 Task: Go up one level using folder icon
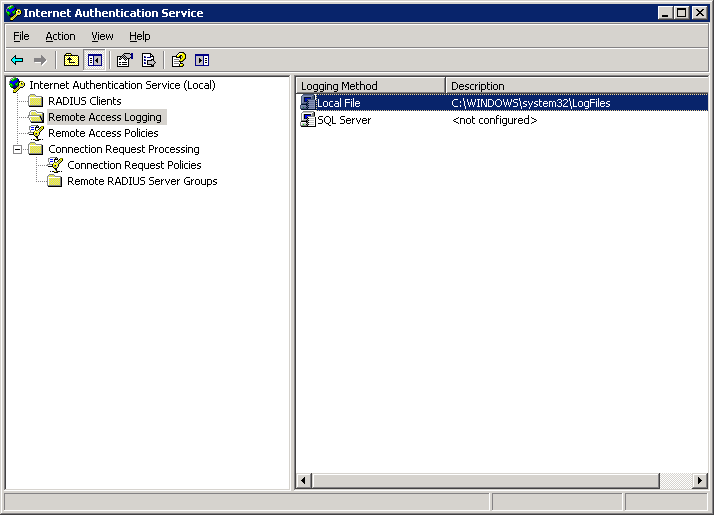coord(71,60)
